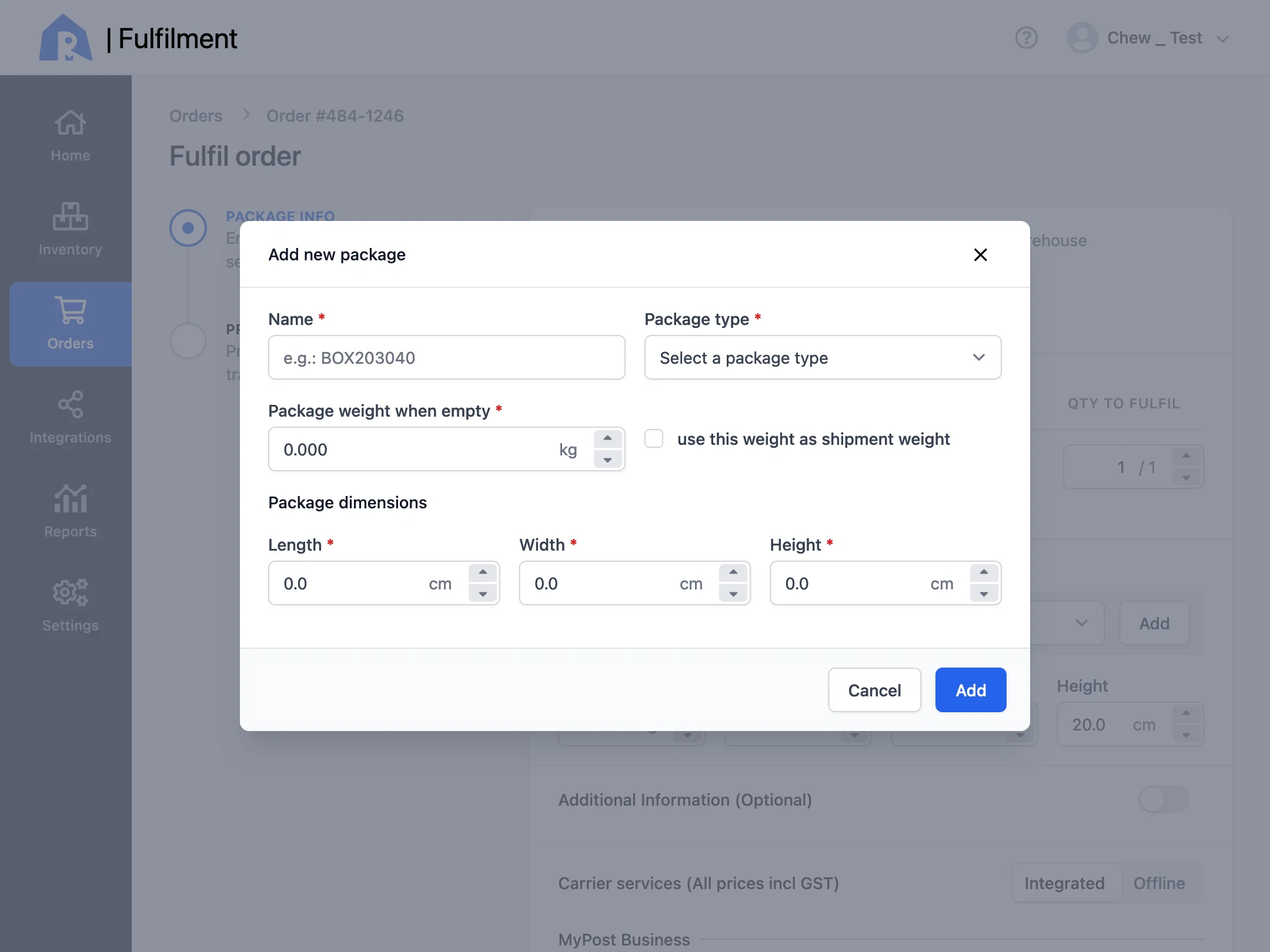Click the blue Add button
The width and height of the screenshot is (1270, 952).
click(x=971, y=690)
